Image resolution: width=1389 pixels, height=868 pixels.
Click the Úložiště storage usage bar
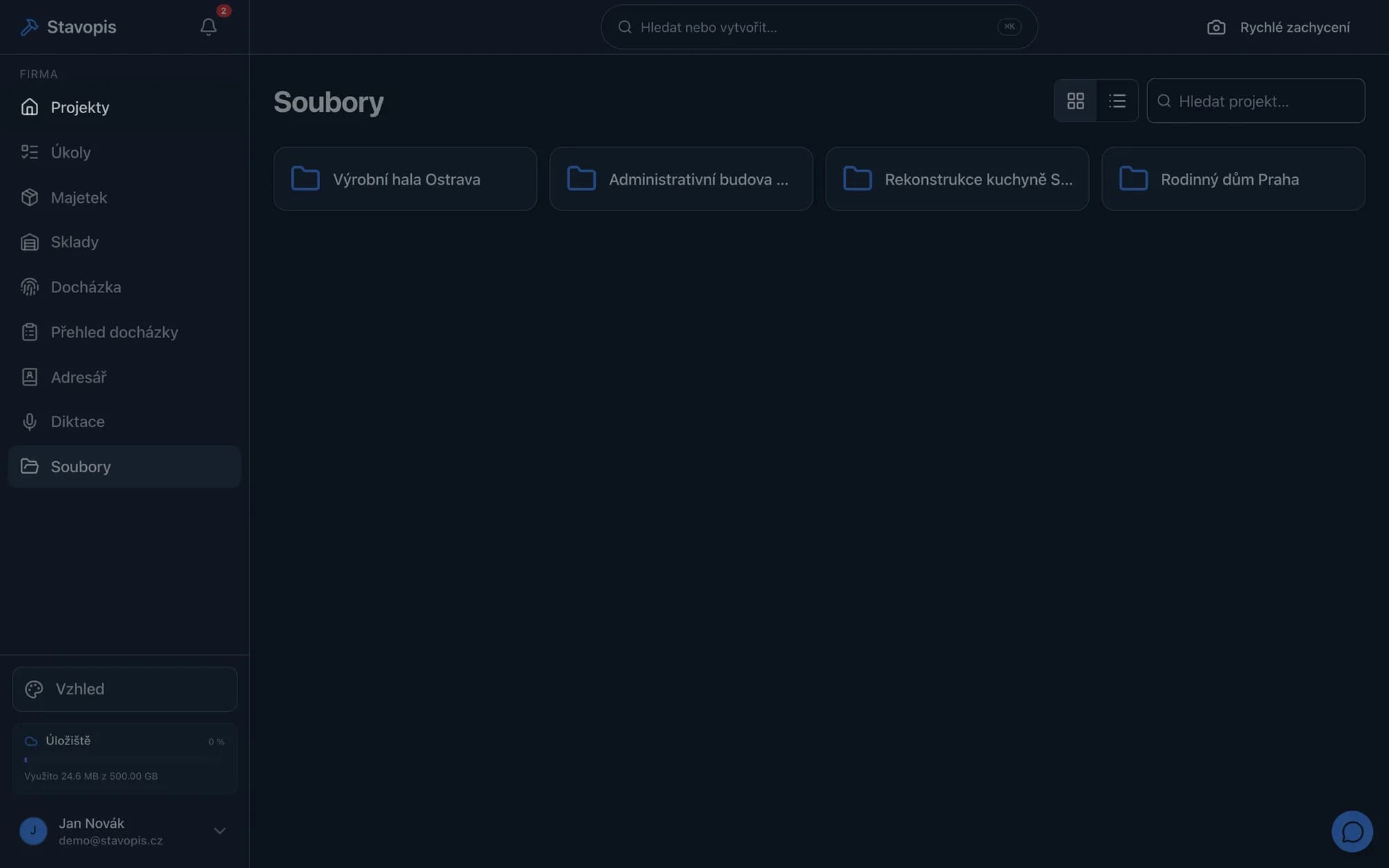pyautogui.click(x=125, y=760)
